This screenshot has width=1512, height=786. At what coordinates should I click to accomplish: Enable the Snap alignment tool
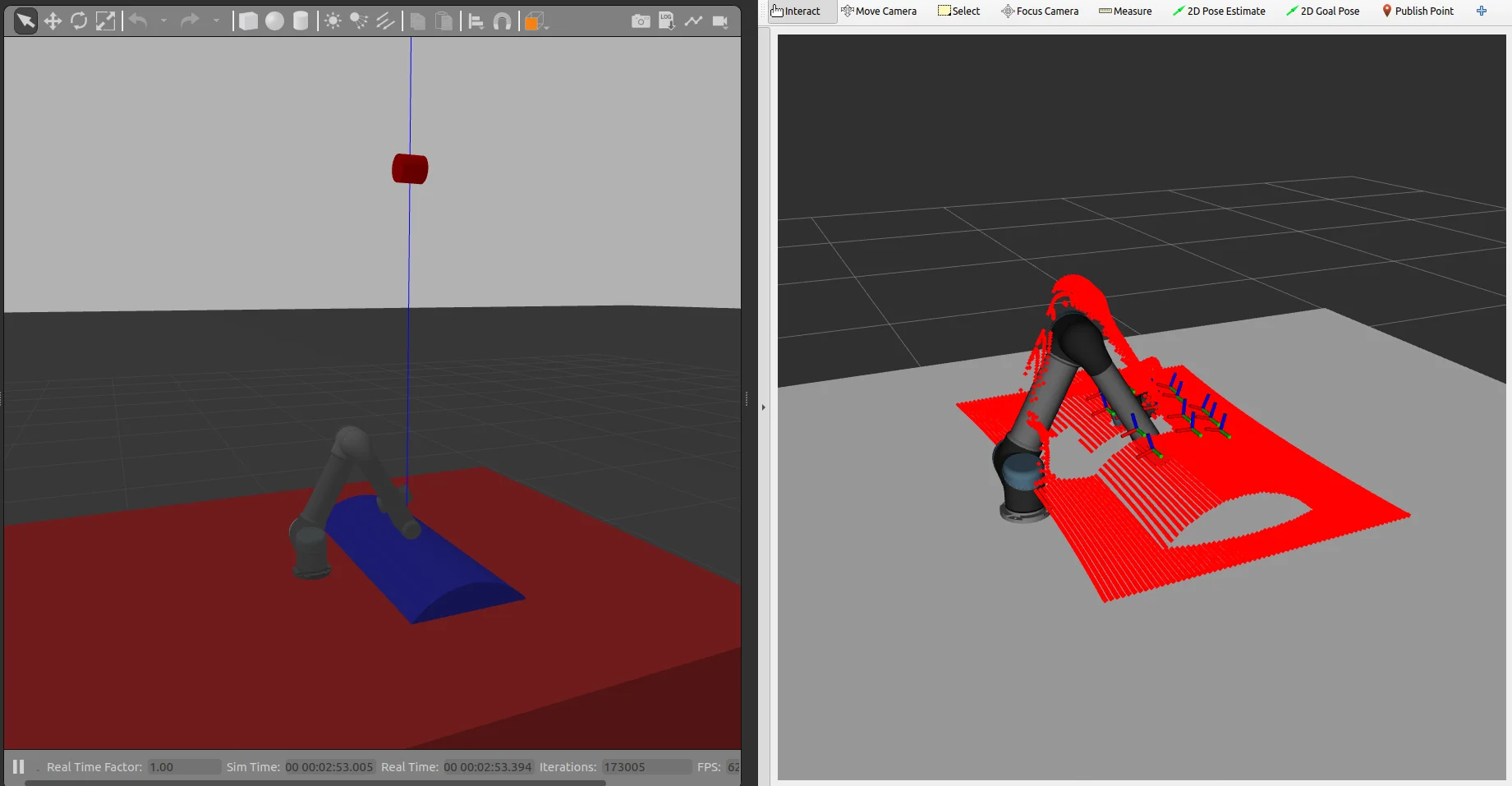pyautogui.click(x=502, y=21)
